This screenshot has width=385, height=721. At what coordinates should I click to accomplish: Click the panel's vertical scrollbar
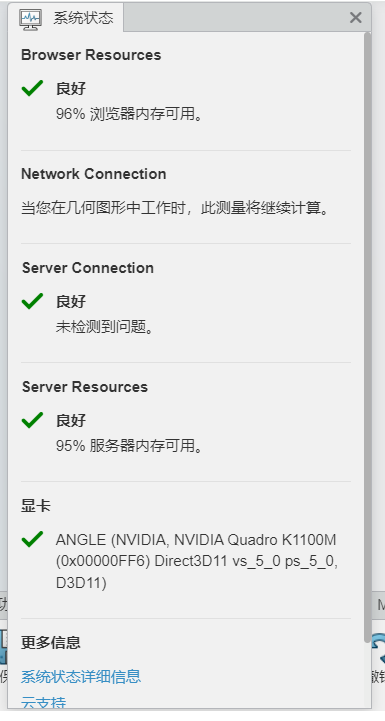(367, 338)
